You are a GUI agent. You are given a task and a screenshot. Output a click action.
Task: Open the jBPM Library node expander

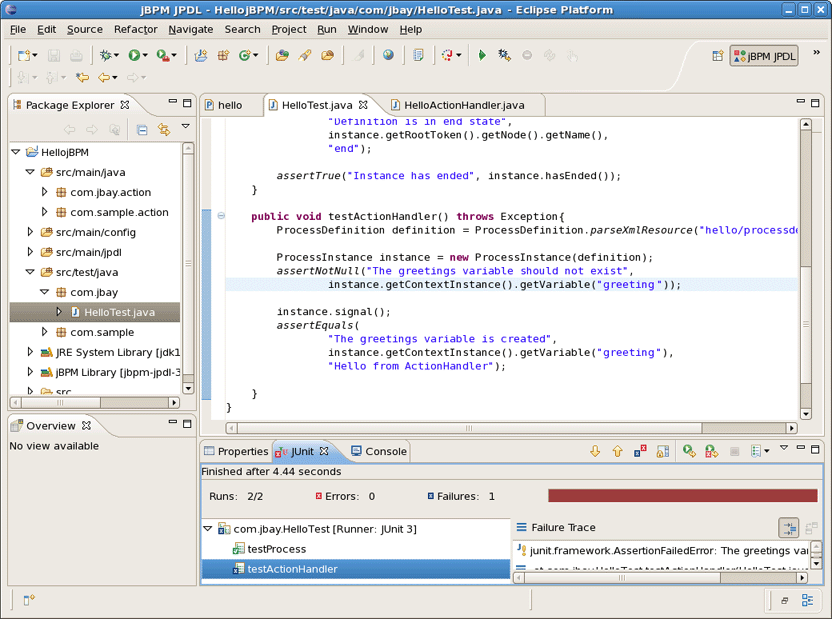point(30,372)
